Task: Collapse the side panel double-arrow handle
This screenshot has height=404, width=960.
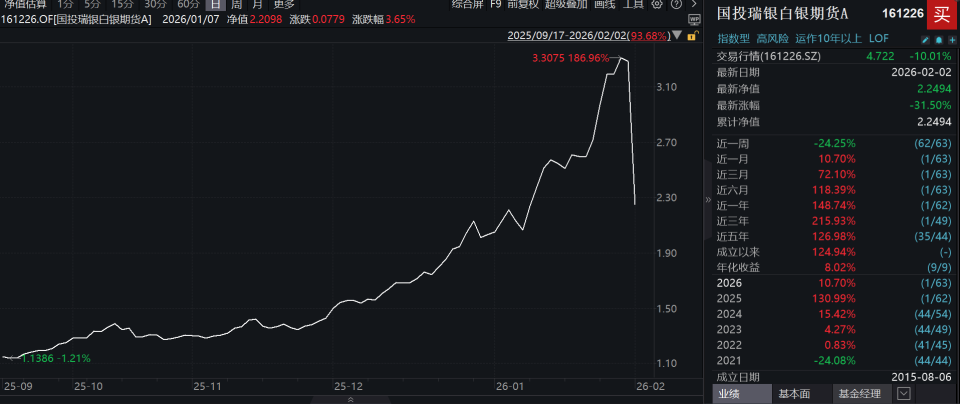Action: coord(708,199)
